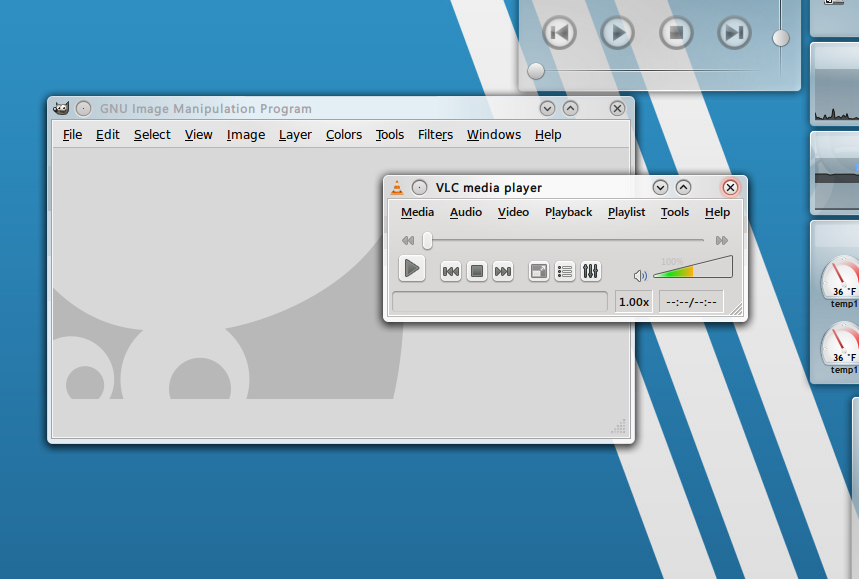Open the Tools menu in VLC
The image size is (859, 579).
675,213
